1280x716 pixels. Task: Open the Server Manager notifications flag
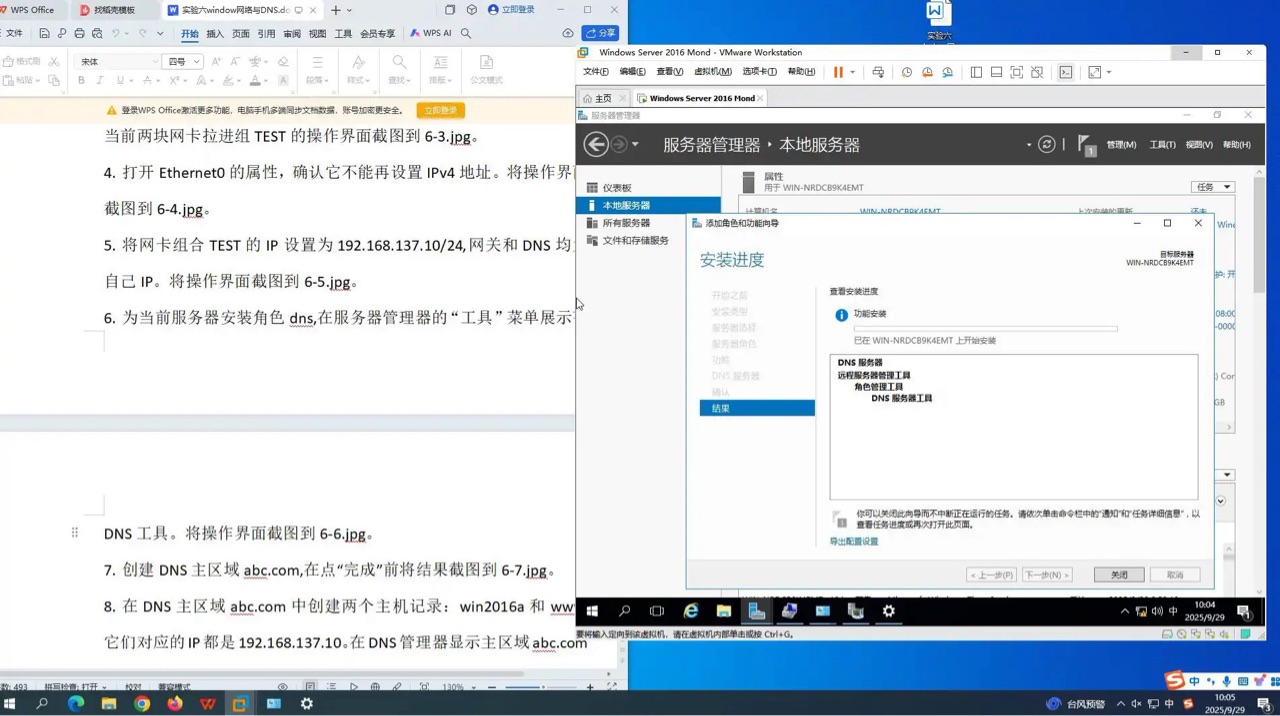coord(1087,145)
